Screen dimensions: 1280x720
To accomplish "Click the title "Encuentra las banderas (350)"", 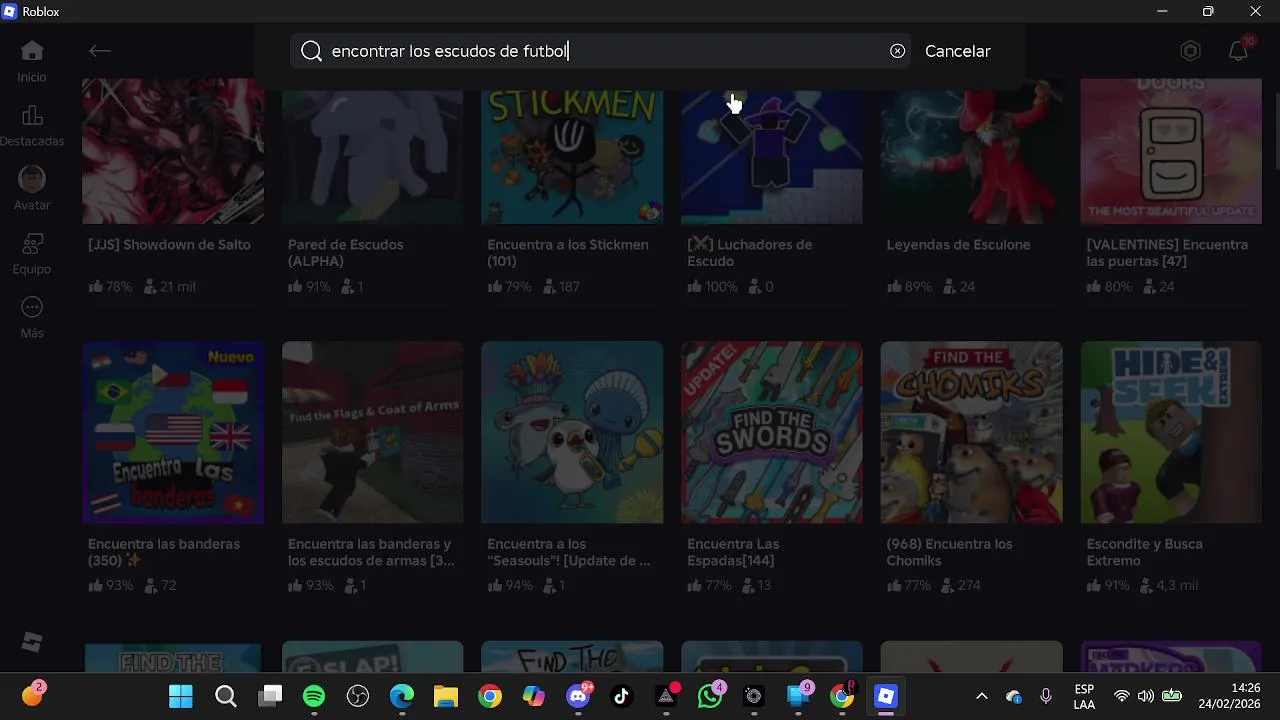I will pos(164,552).
